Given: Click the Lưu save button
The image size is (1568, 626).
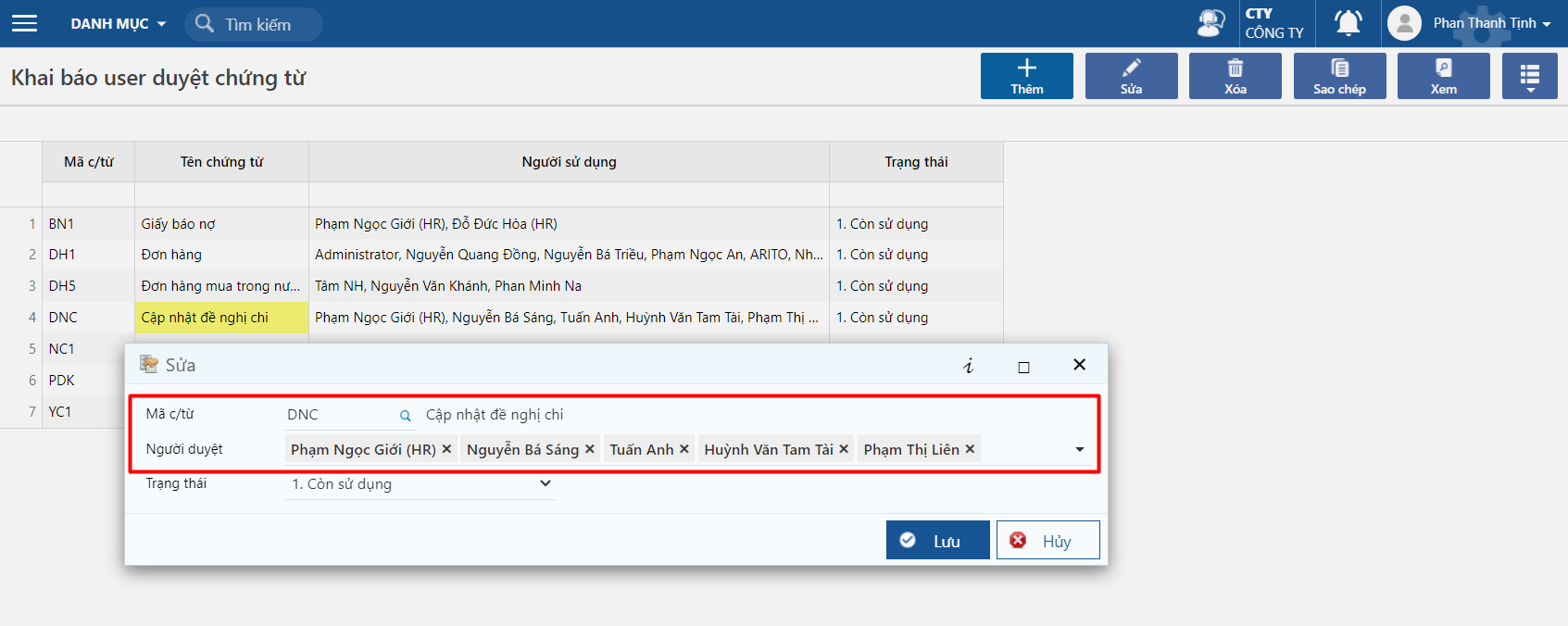Looking at the screenshot, I should click(937, 541).
